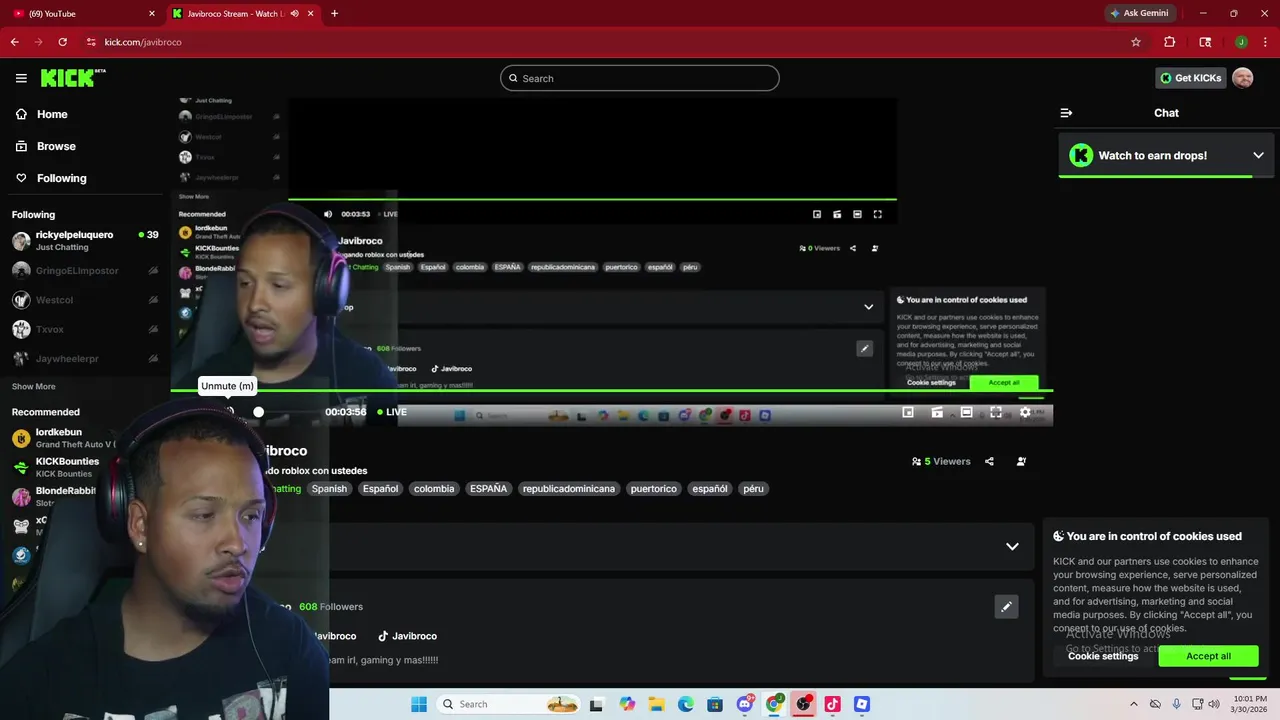Open Javibroco TikTok link

click(407, 636)
